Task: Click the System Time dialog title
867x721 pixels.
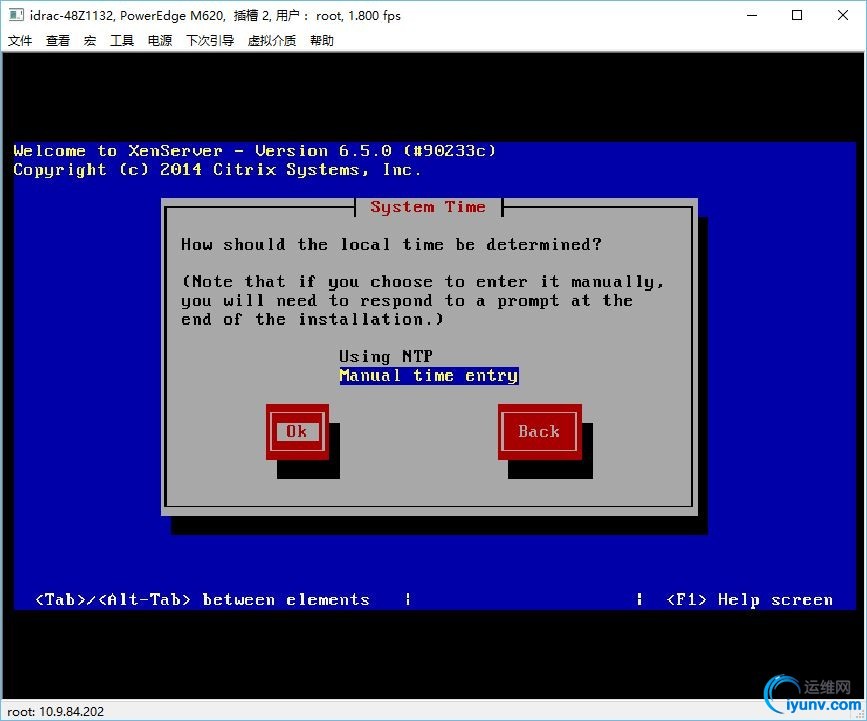Action: [428, 207]
